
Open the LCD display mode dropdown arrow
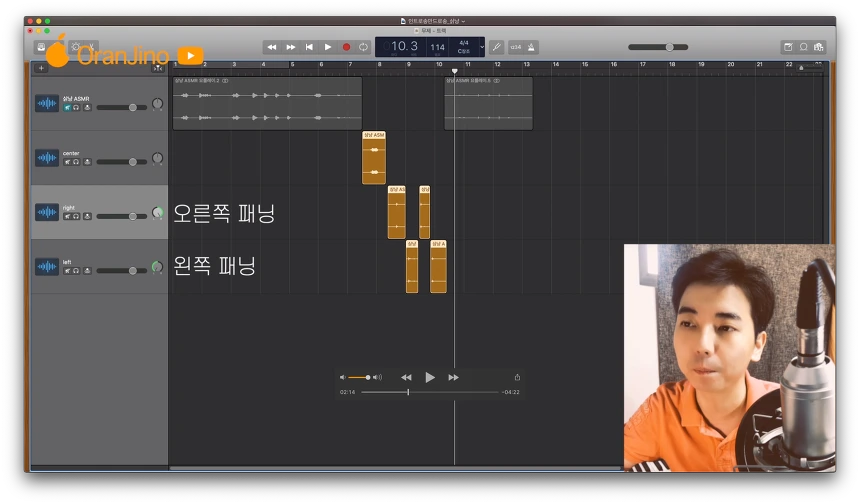(482, 47)
